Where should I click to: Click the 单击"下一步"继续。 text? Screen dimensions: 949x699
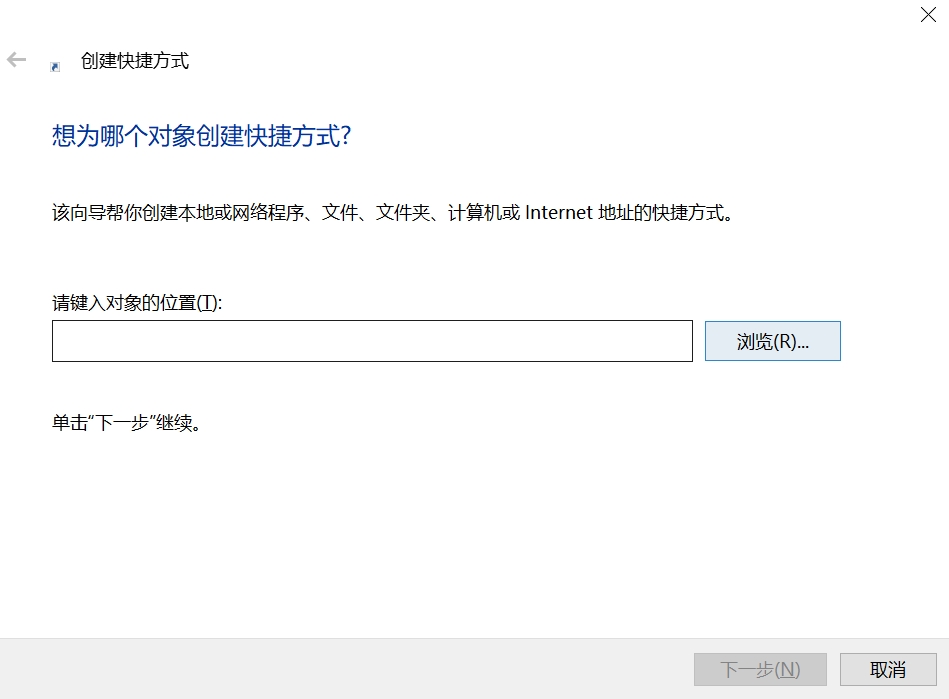pos(126,422)
